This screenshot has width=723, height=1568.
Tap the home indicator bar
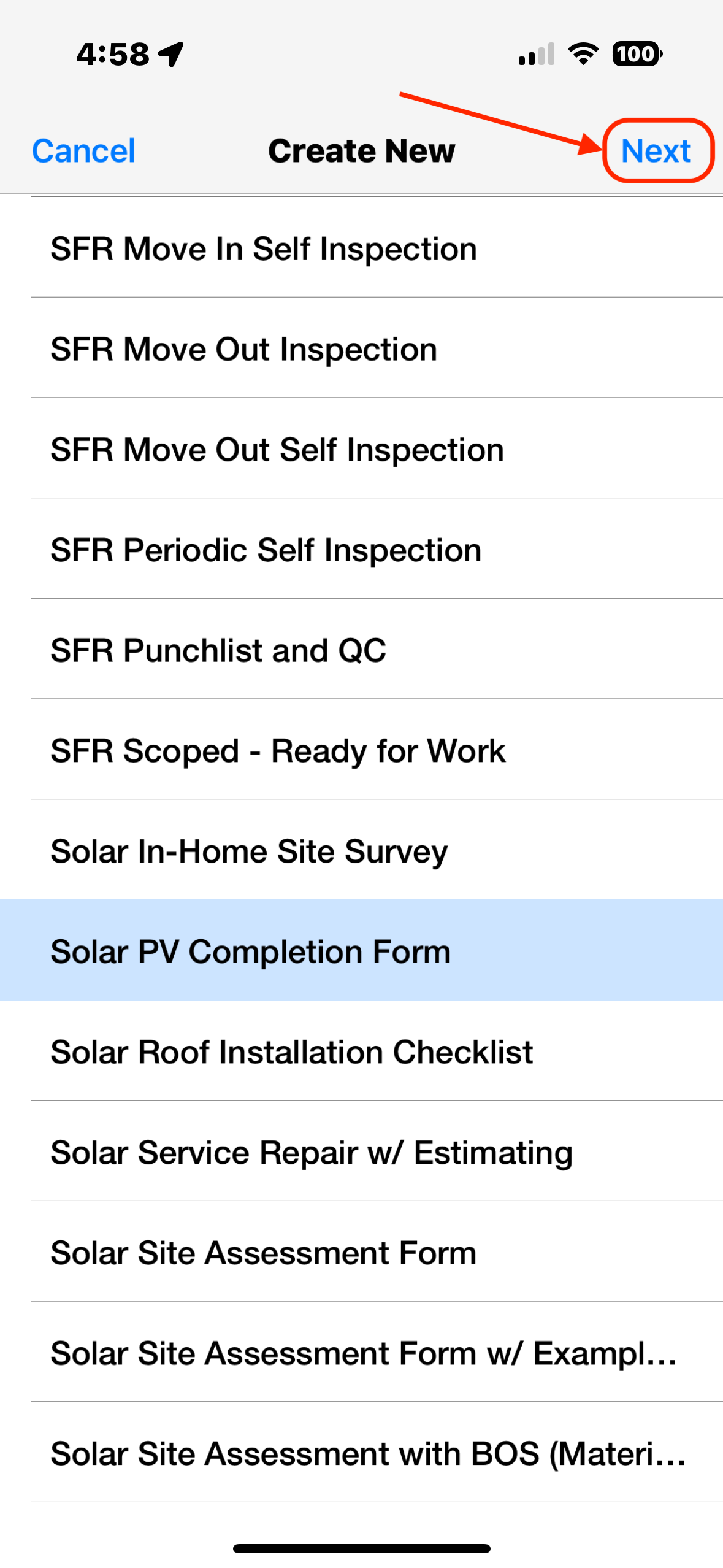click(x=362, y=1549)
